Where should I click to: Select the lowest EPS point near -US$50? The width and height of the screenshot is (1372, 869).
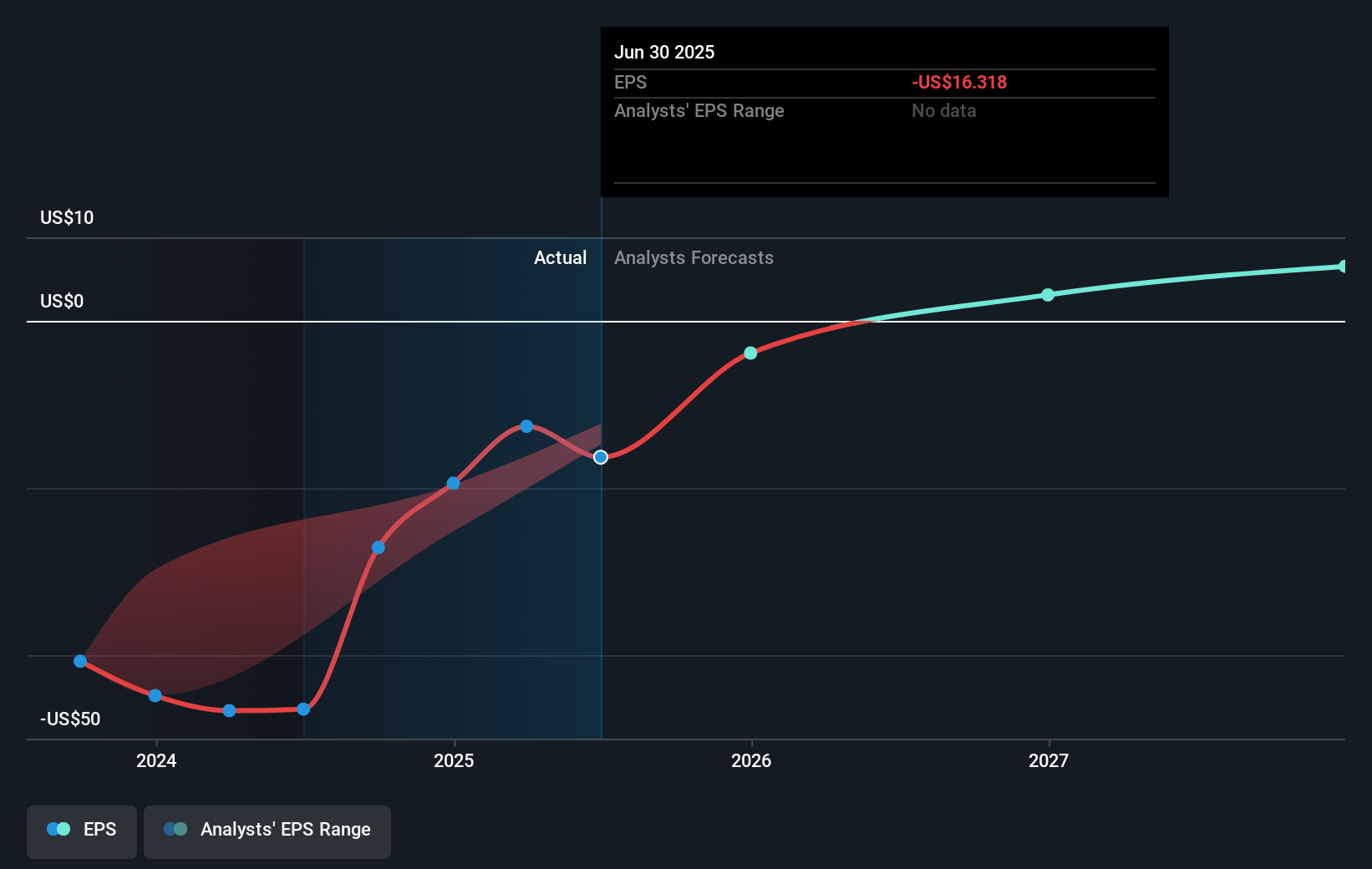pyautogui.click(x=229, y=710)
